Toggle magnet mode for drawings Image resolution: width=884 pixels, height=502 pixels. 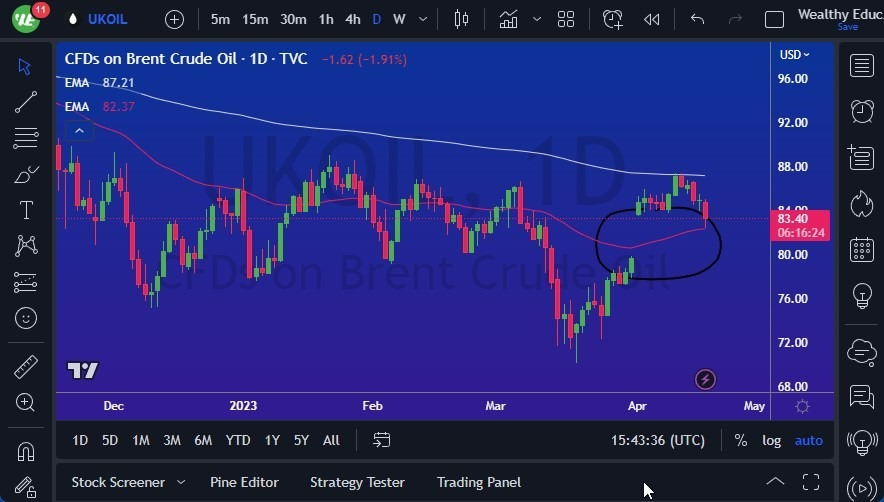pyautogui.click(x=26, y=452)
